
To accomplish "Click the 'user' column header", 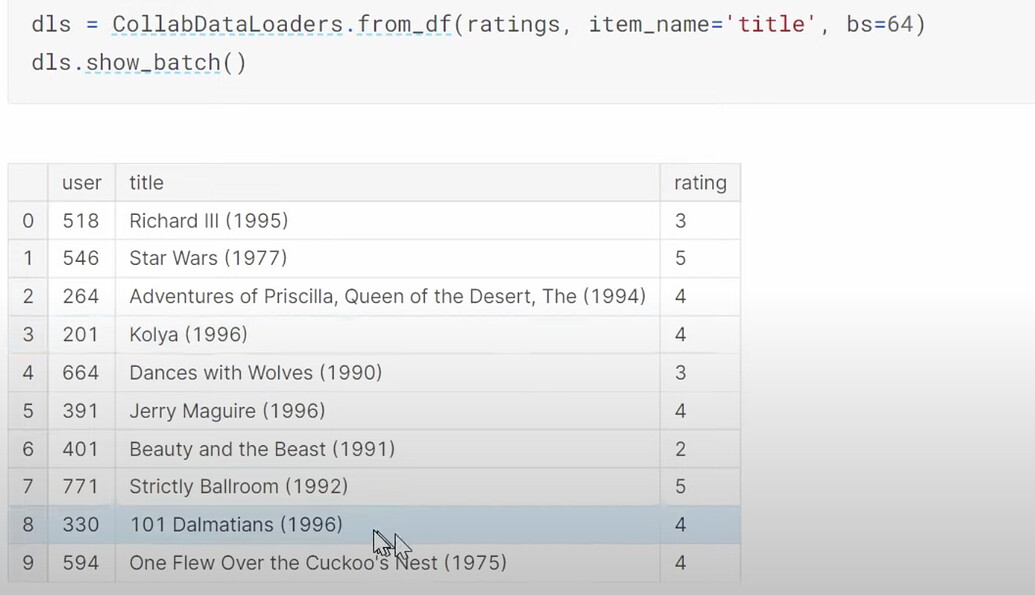I will coord(81,183).
